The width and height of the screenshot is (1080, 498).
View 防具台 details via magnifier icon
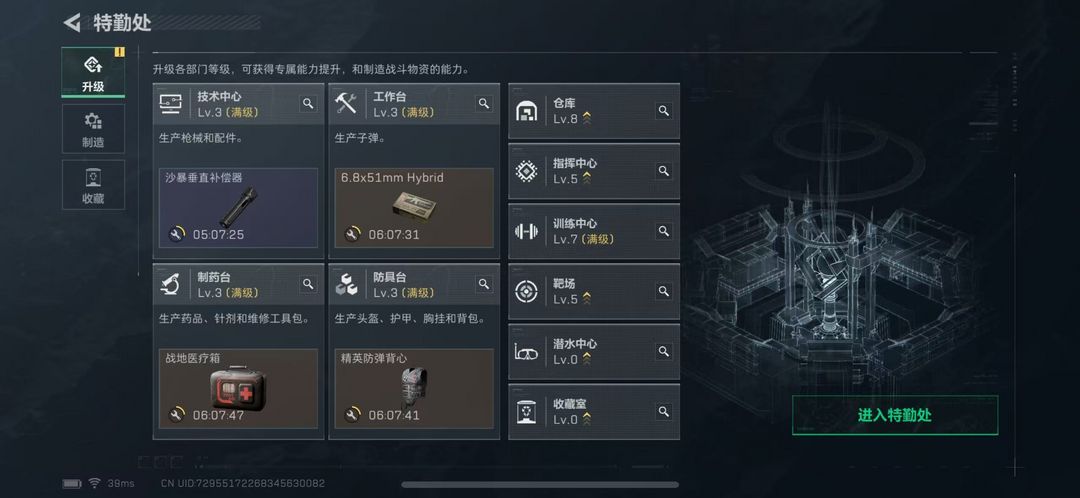[x=484, y=284]
